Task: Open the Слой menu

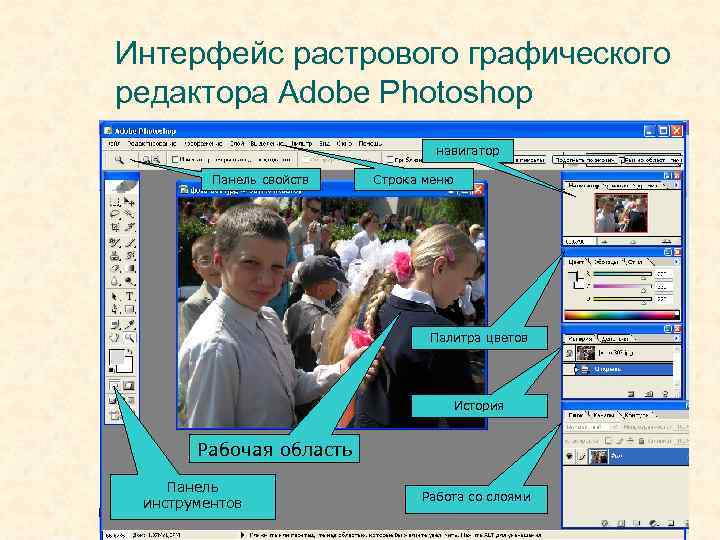Action: tap(236, 143)
